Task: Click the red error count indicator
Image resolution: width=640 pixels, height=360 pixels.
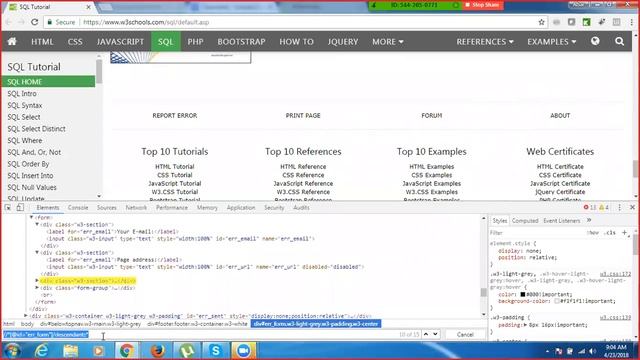Action: [590, 207]
